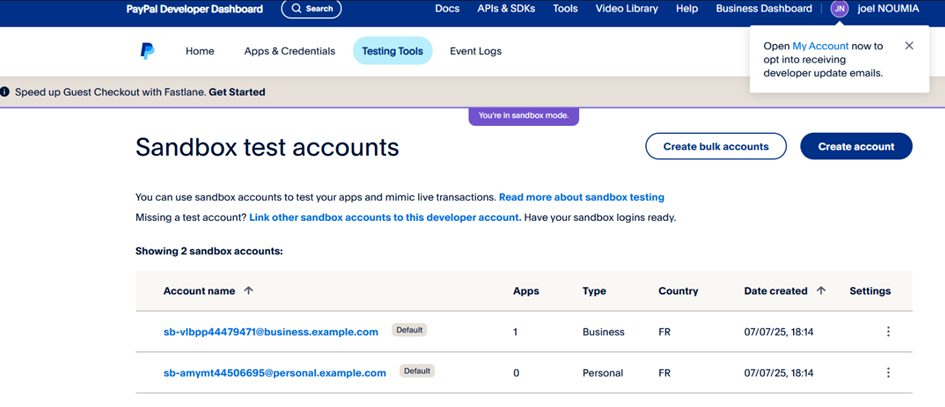Close the developer update emails popup
This screenshot has width=945, height=407.
click(909, 46)
